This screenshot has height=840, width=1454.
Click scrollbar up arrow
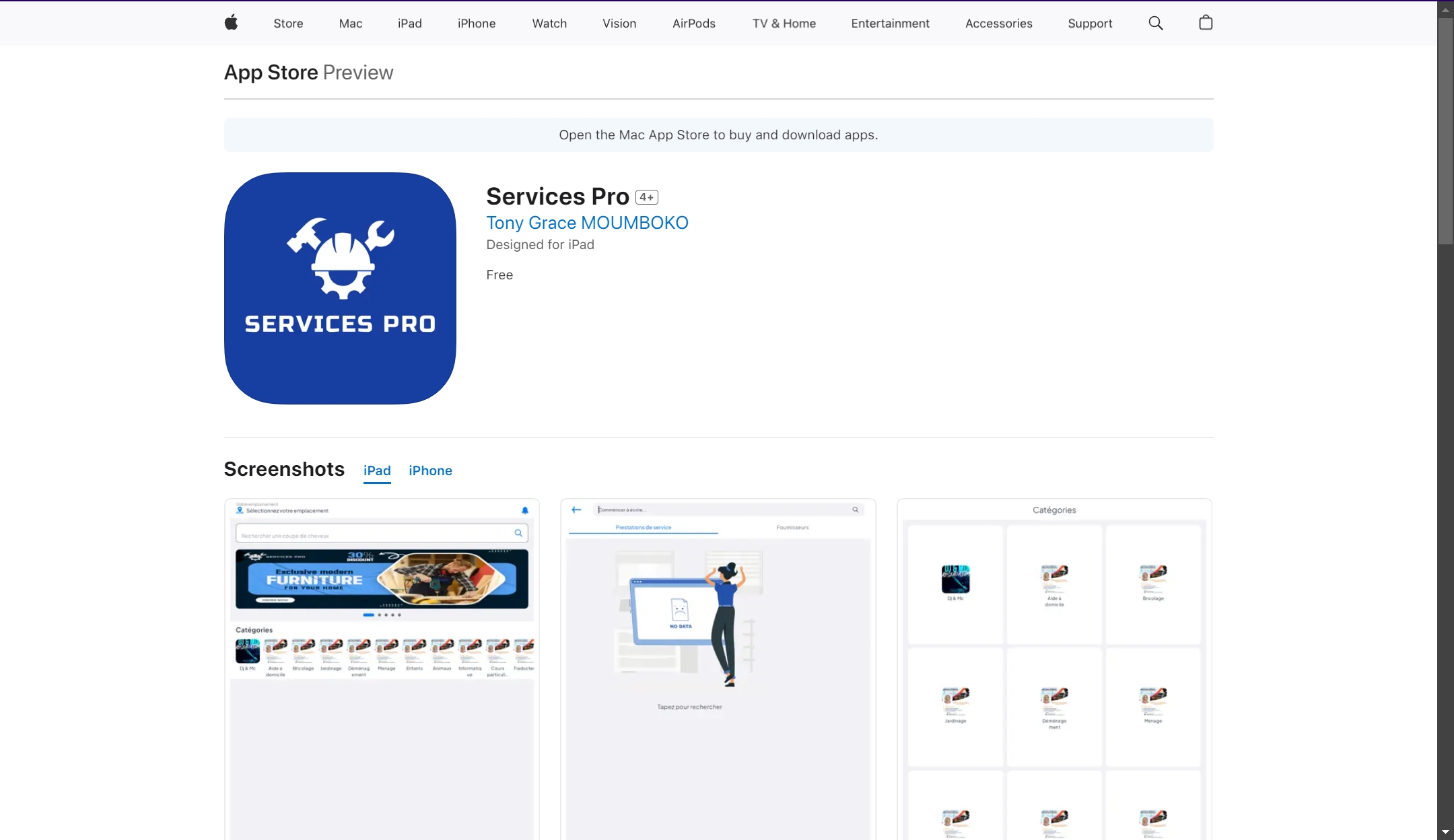tap(1445, 9)
